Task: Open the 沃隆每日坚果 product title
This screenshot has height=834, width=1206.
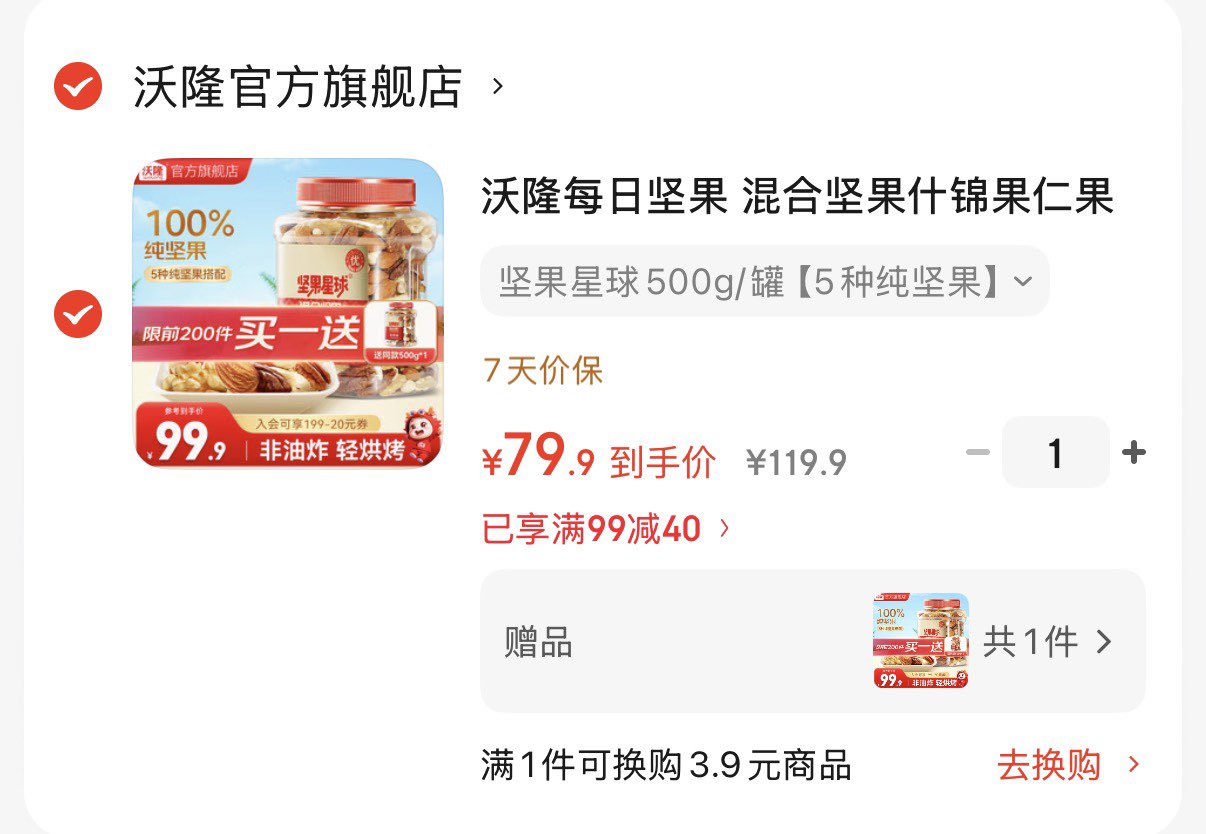Action: coord(797,196)
